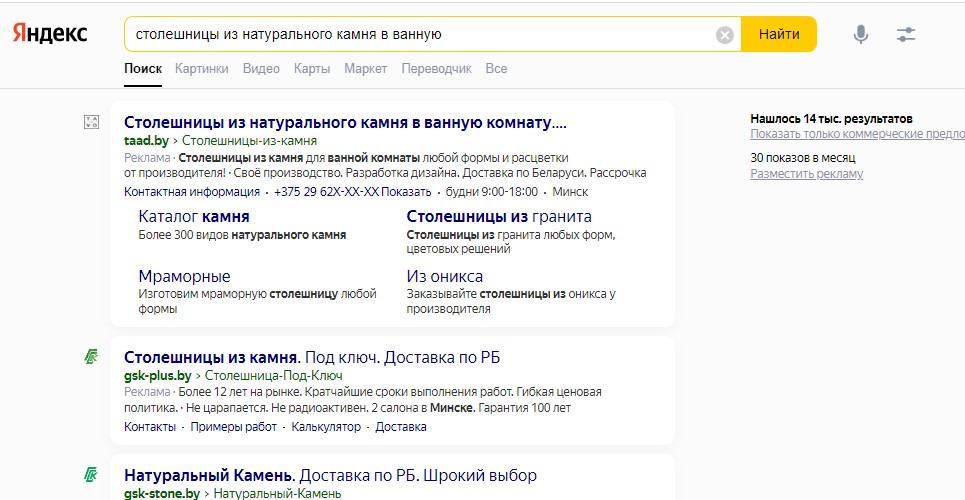Switch to the Переводчик tab
This screenshot has width=965, height=500.
click(x=436, y=69)
